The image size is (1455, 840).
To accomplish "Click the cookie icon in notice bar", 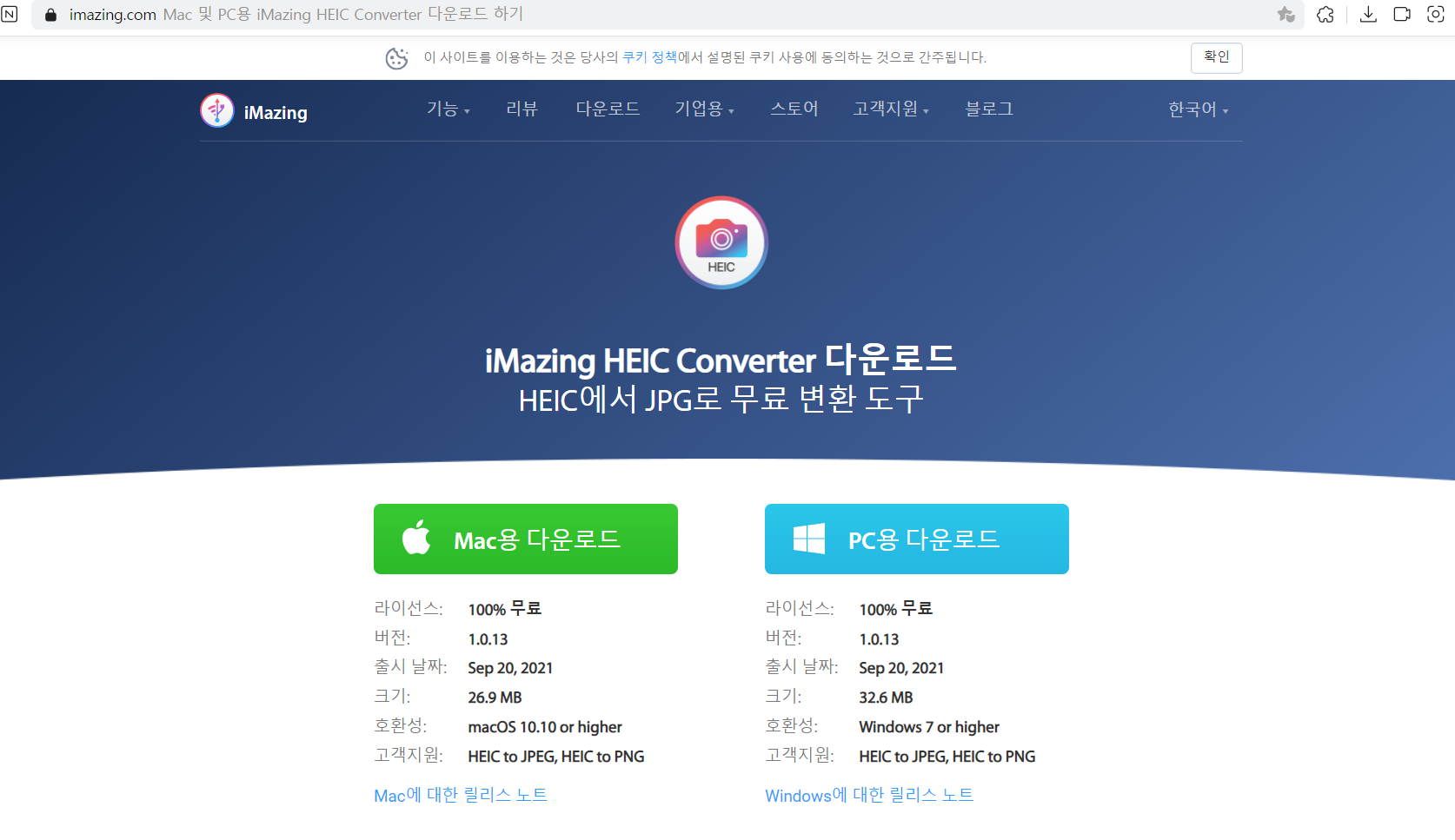I will tap(397, 58).
